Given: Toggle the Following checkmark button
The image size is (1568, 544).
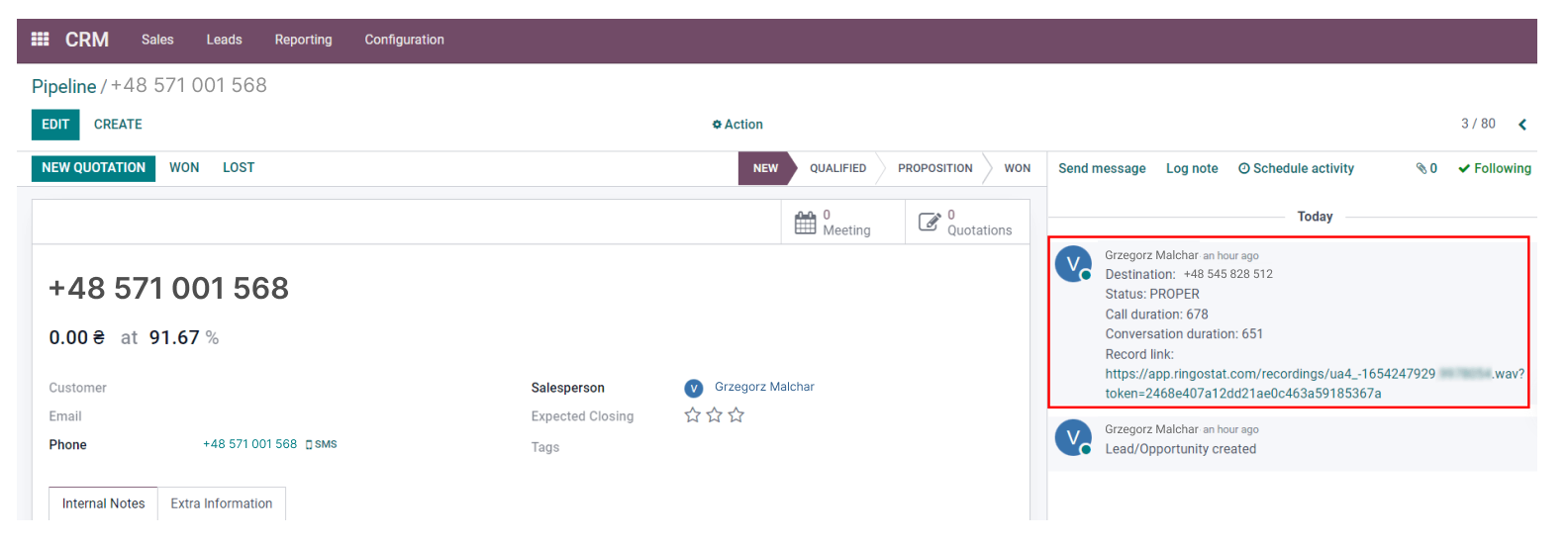Looking at the screenshot, I should pos(1495,169).
